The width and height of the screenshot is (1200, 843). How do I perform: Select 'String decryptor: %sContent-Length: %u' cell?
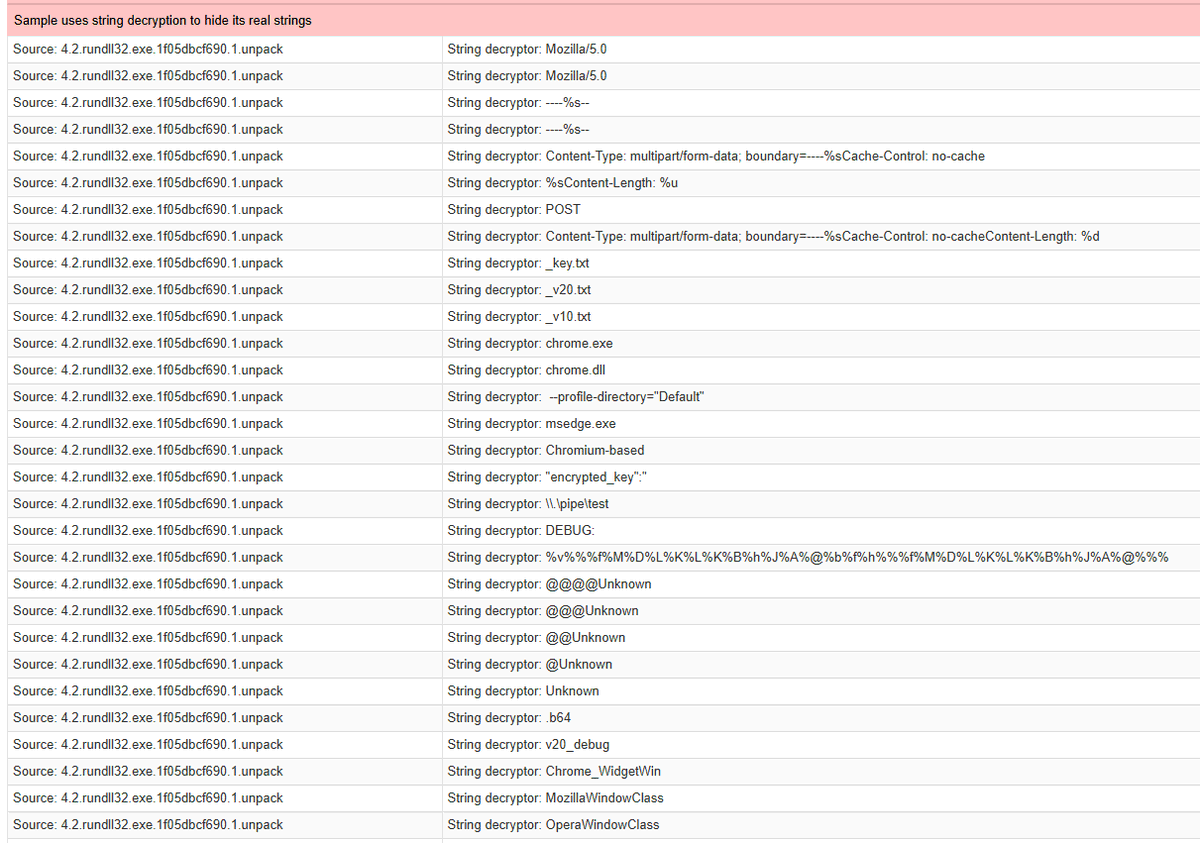pos(821,183)
